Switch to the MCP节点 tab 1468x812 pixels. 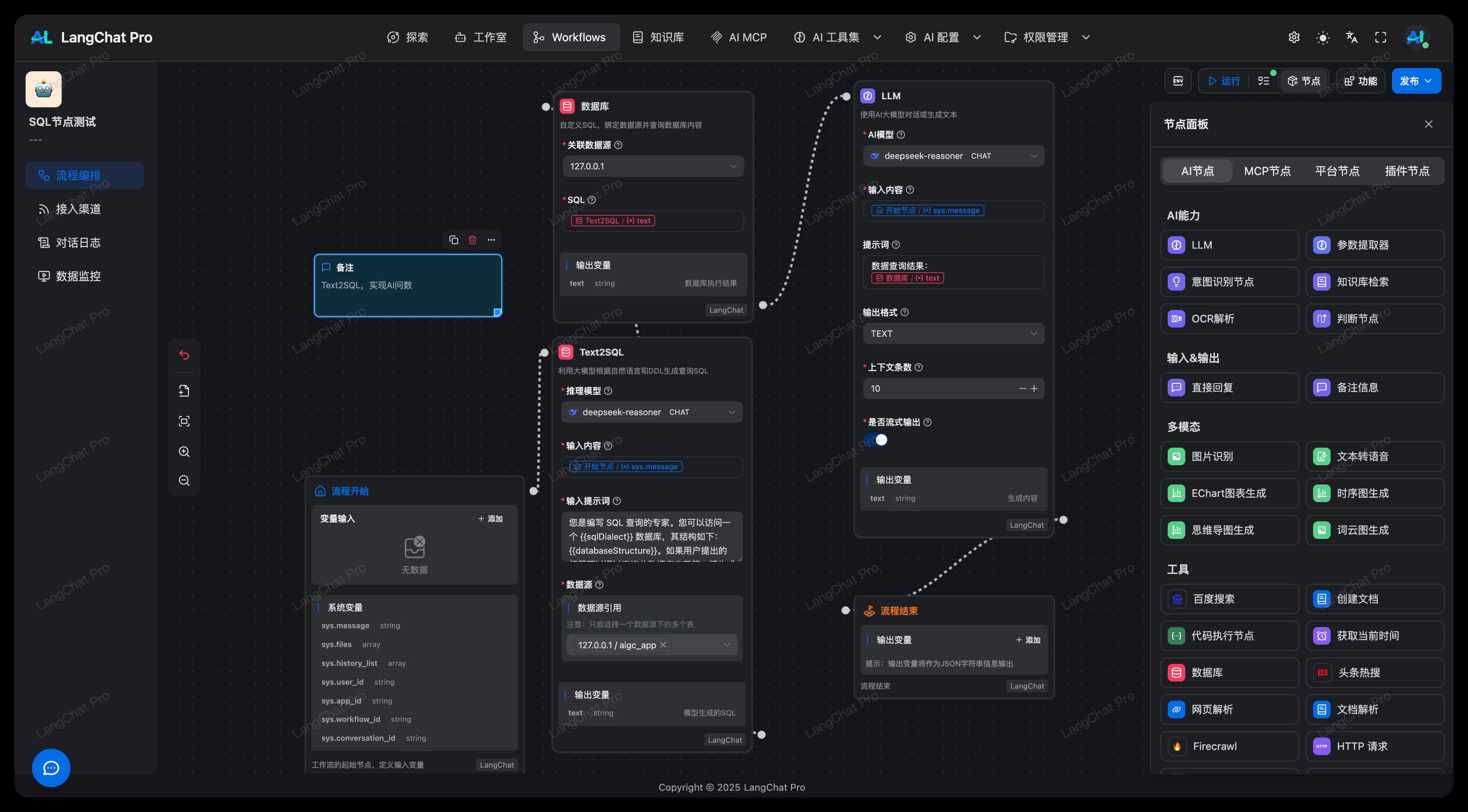1268,171
